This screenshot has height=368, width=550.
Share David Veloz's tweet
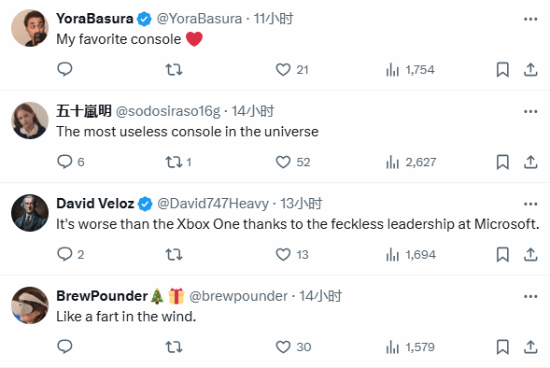[x=531, y=255]
